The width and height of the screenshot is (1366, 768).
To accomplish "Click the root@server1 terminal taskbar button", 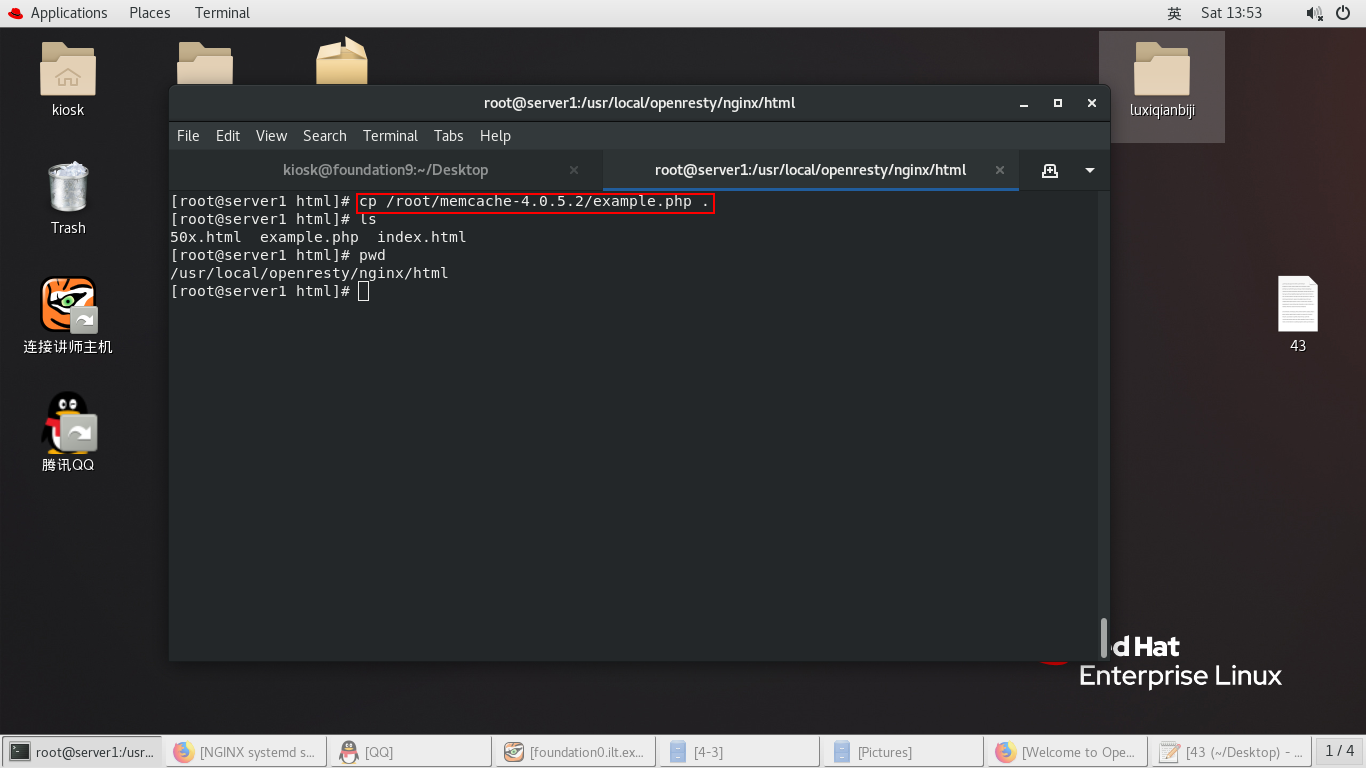I will click(x=83, y=752).
